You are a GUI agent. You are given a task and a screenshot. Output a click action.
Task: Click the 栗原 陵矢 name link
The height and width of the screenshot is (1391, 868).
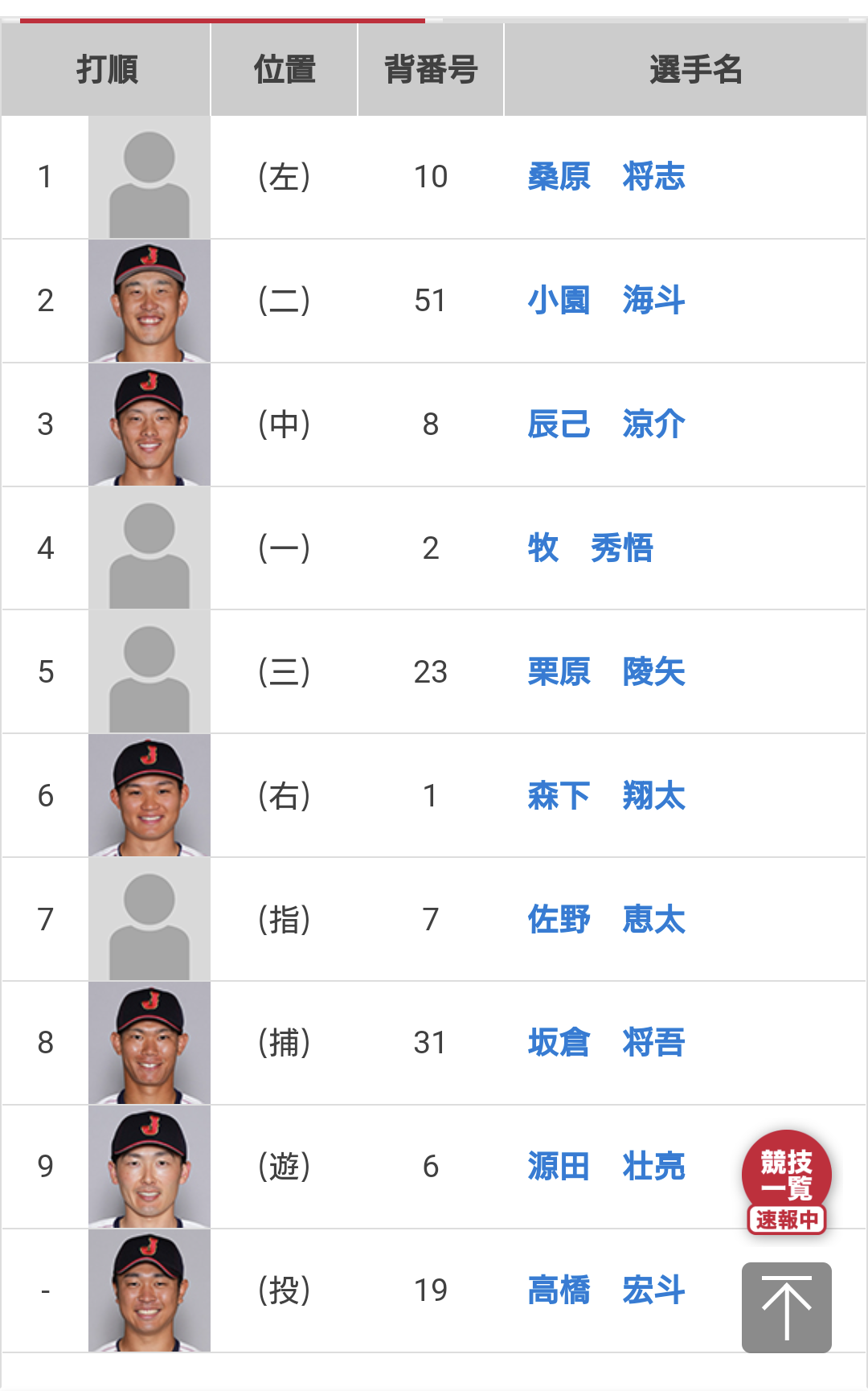click(606, 672)
